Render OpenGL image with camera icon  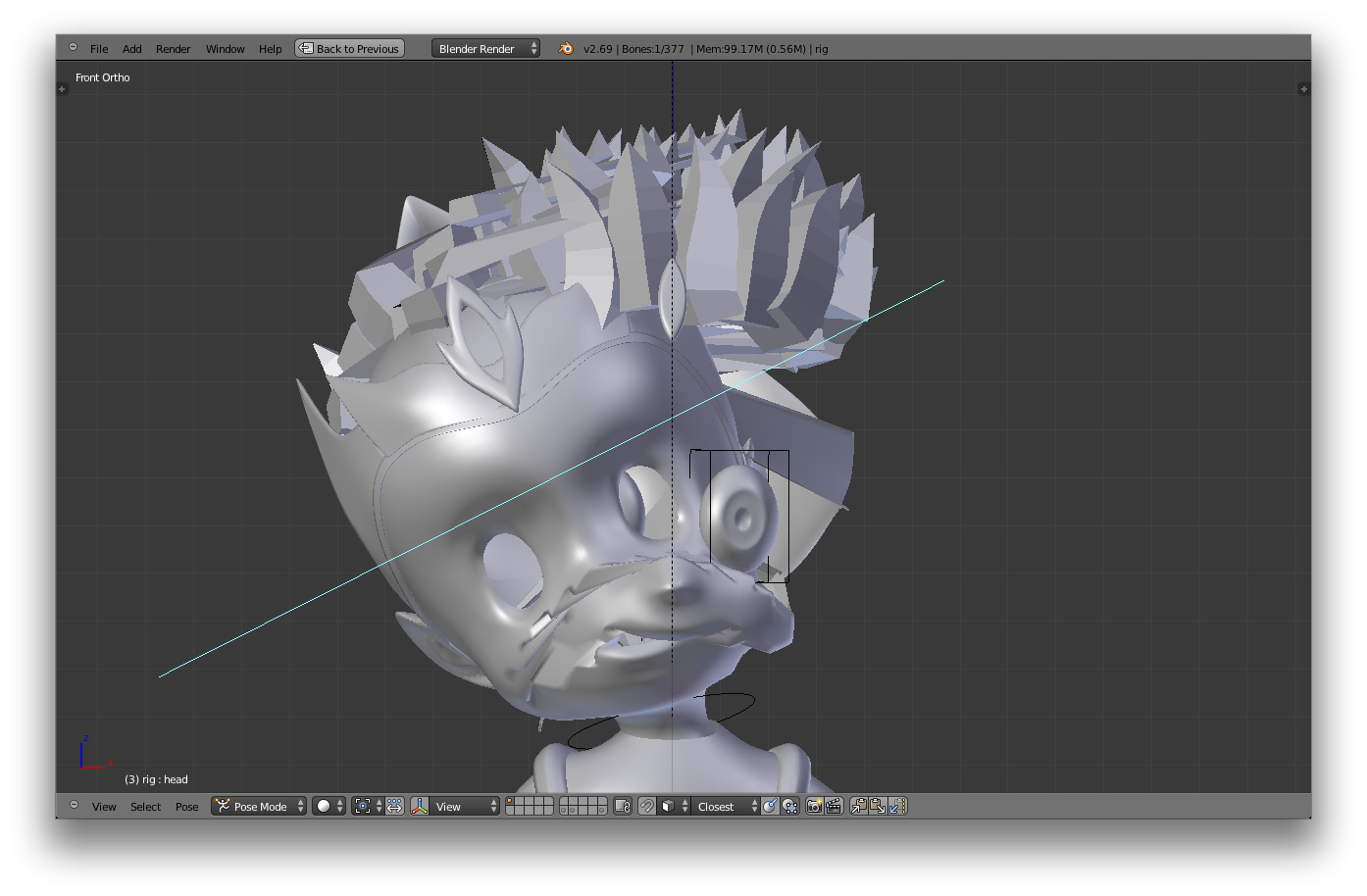814,806
